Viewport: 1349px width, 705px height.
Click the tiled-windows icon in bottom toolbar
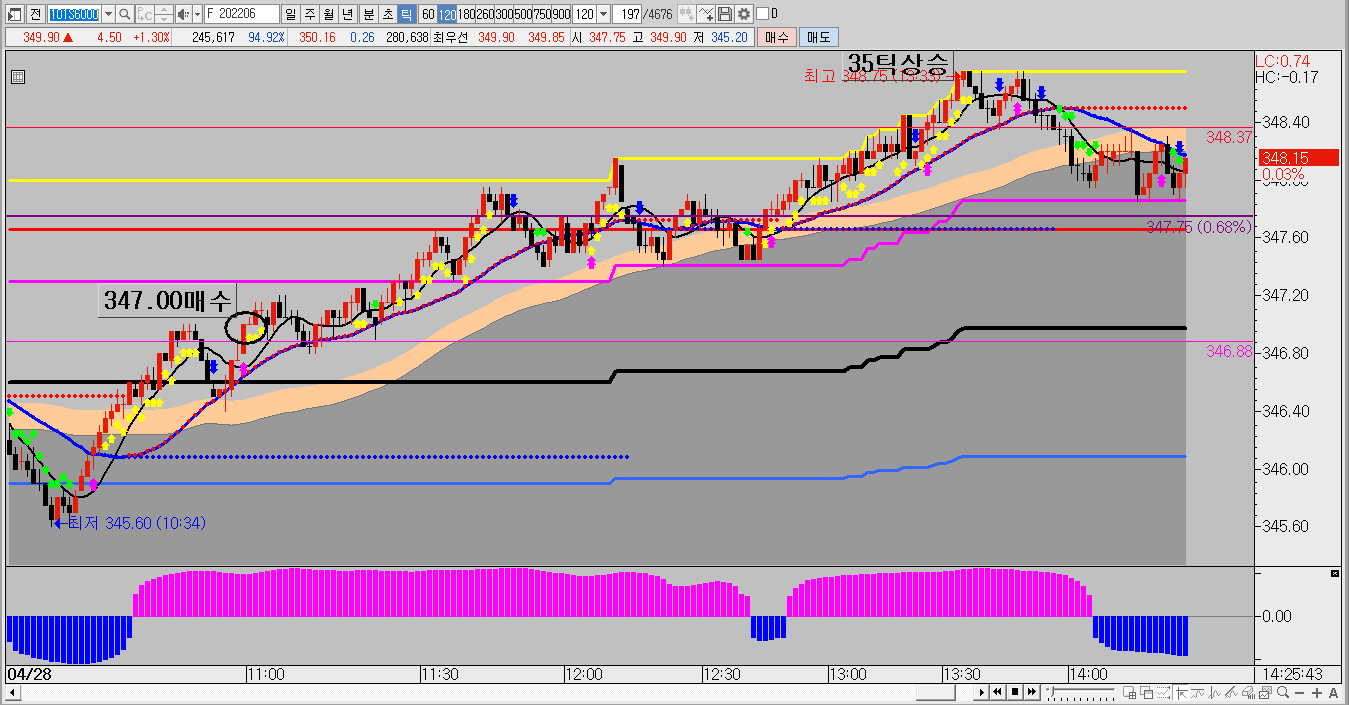pos(1129,693)
